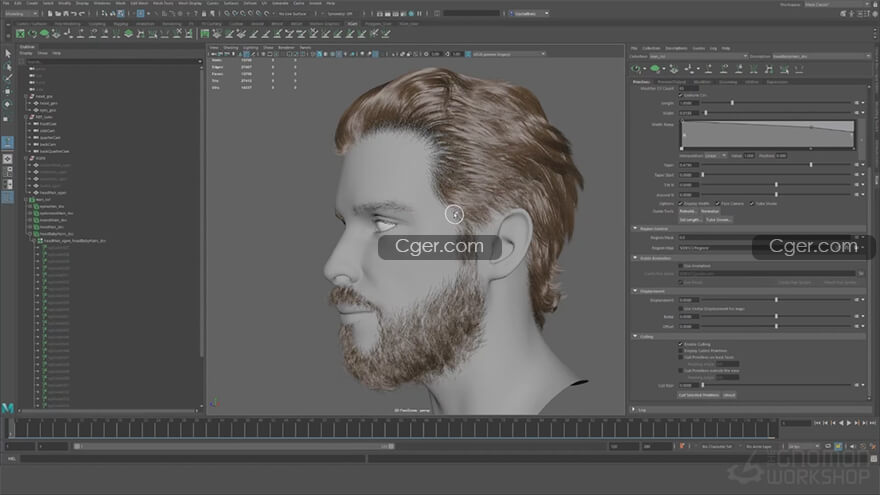Disable the Enable Culling checkbox
The image size is (880, 495).
point(681,344)
